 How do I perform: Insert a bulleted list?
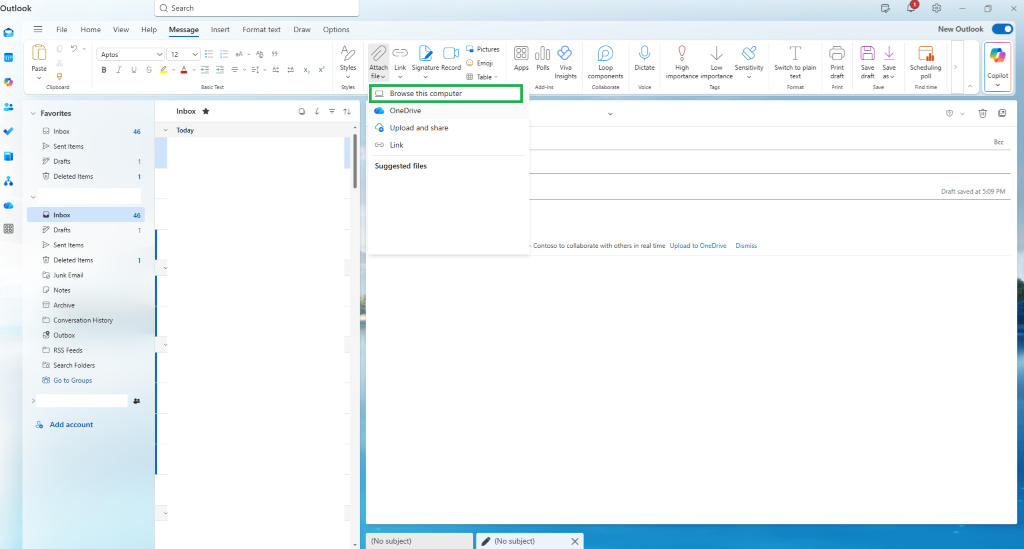coord(209,54)
